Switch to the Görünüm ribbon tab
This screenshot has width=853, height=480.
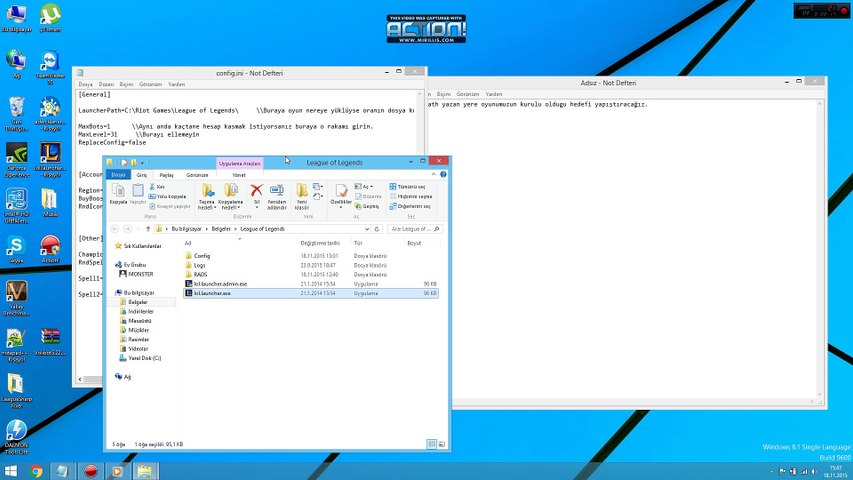(197, 175)
